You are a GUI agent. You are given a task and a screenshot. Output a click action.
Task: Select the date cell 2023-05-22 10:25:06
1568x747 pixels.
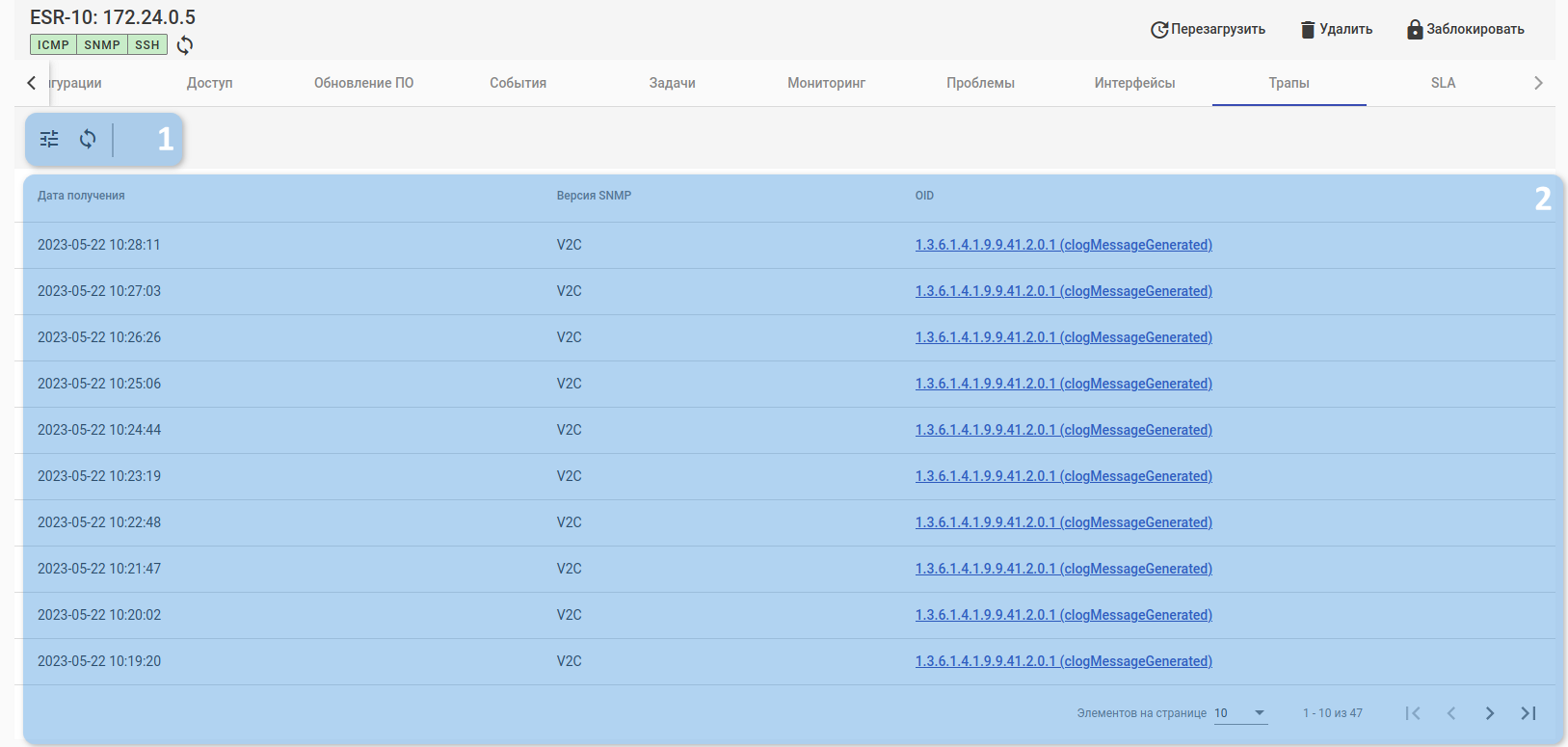pos(99,384)
